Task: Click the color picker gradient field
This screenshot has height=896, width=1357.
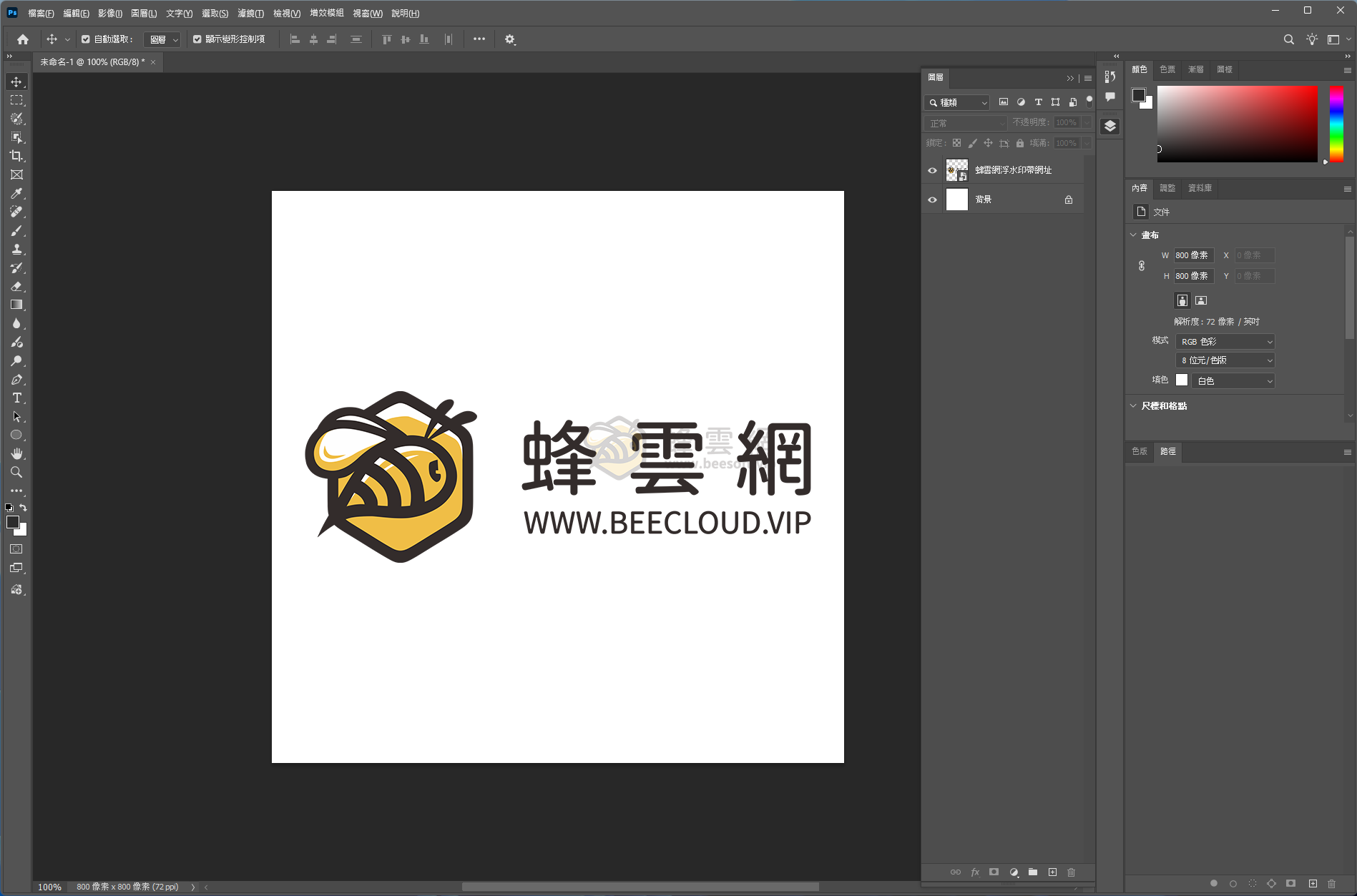Action: 1237,124
